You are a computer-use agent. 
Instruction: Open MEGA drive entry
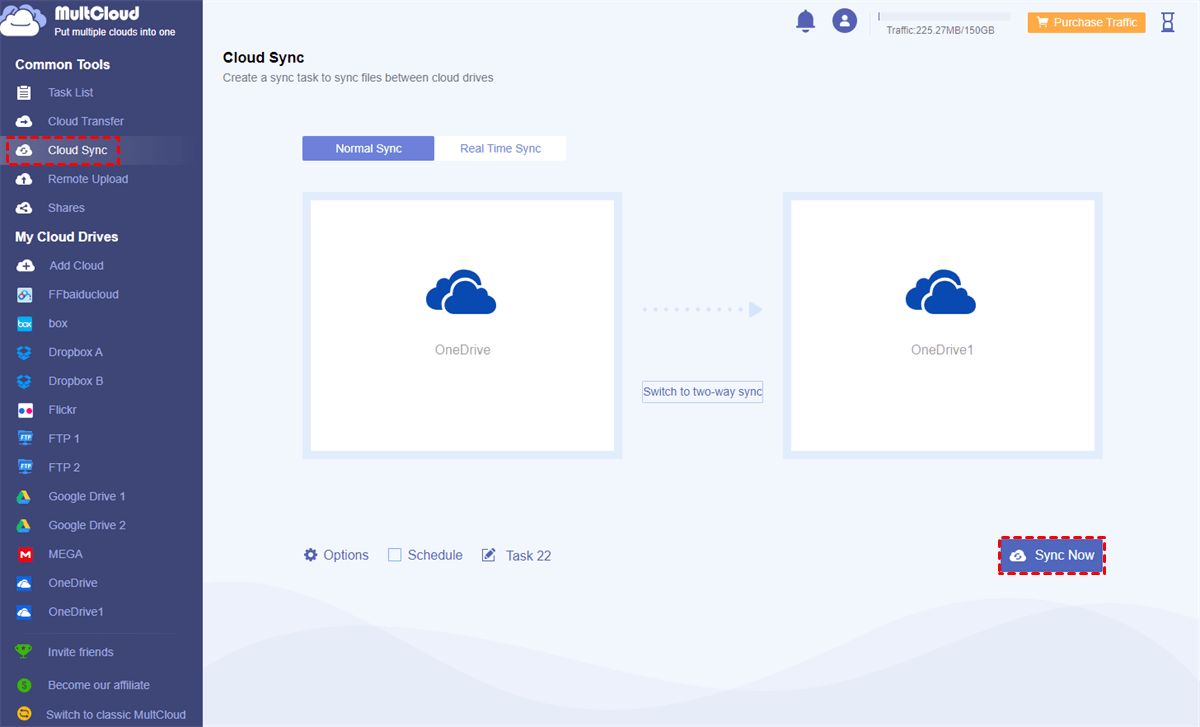(x=65, y=554)
